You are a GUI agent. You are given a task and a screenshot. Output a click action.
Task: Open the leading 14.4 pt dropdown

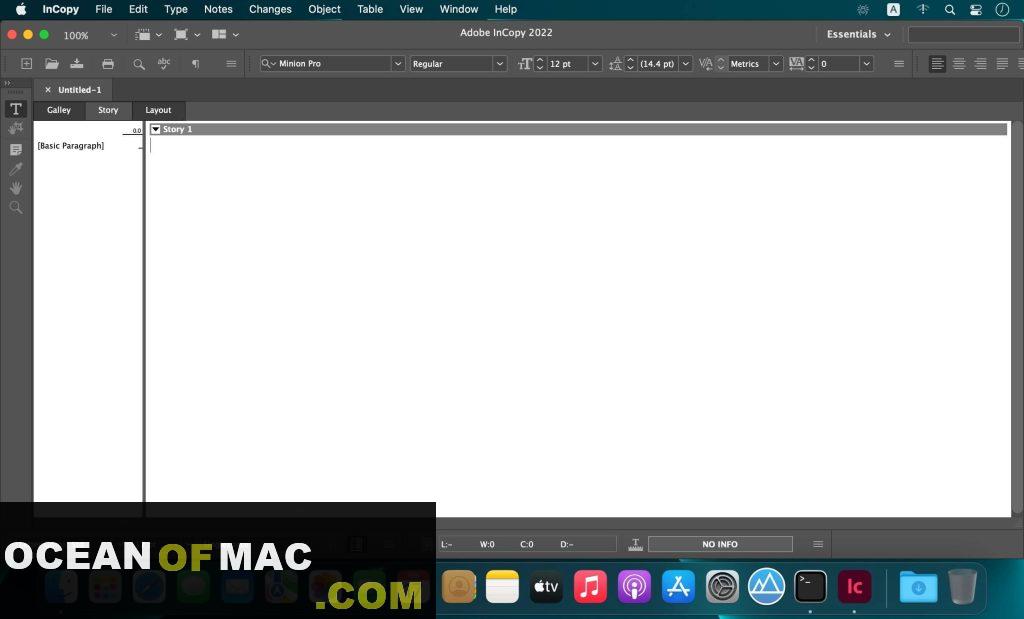[x=686, y=64]
